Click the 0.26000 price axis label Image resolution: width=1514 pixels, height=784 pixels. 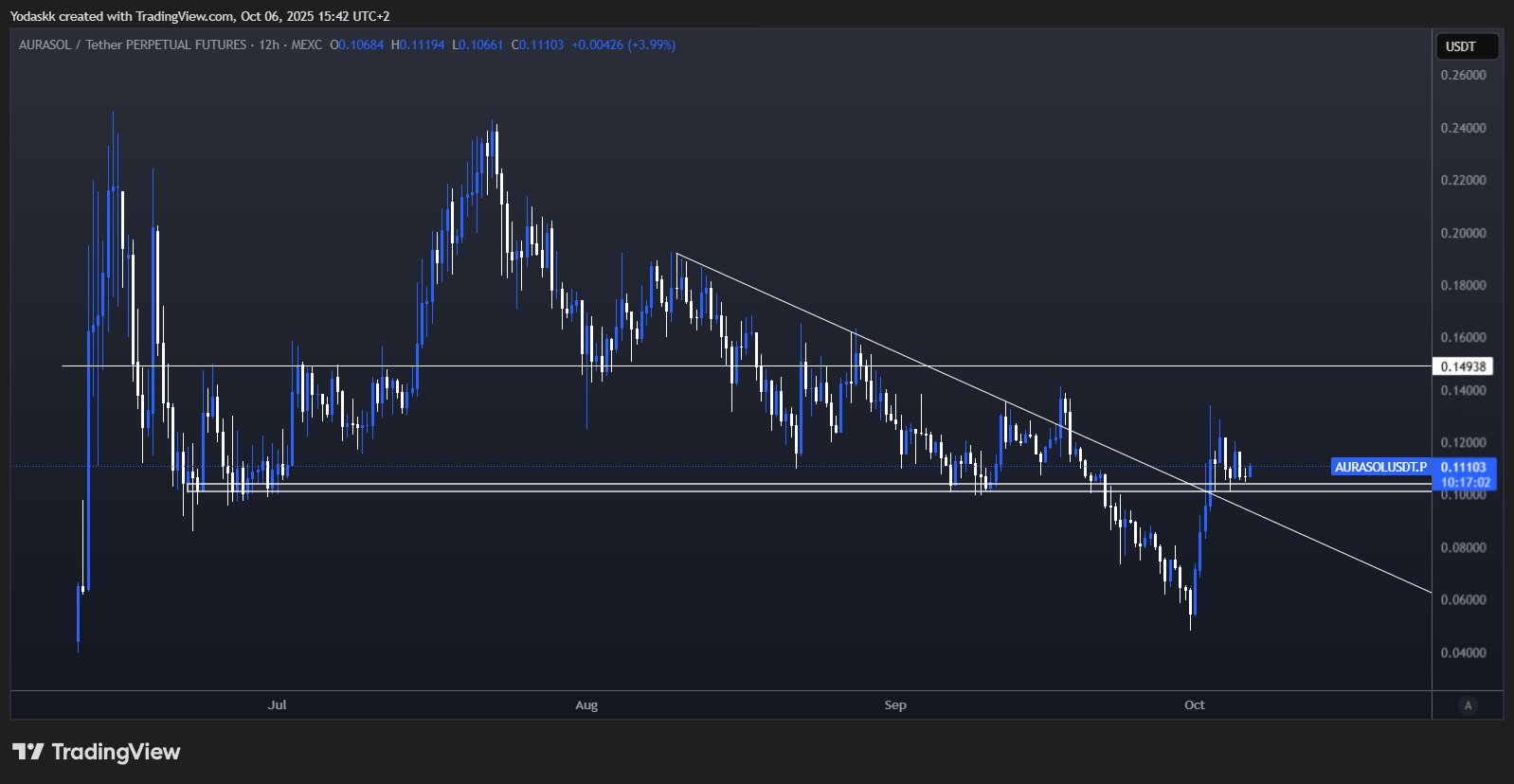[1464, 75]
